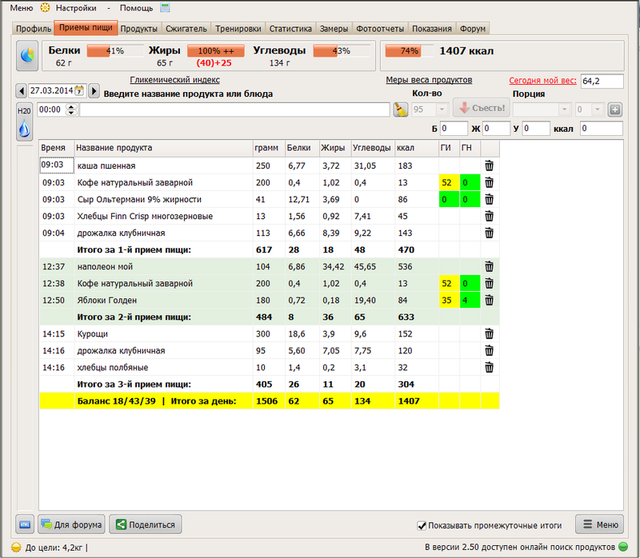Click the pie chart icon beside Белки
The width and height of the screenshot is (640, 558).
coord(26,57)
